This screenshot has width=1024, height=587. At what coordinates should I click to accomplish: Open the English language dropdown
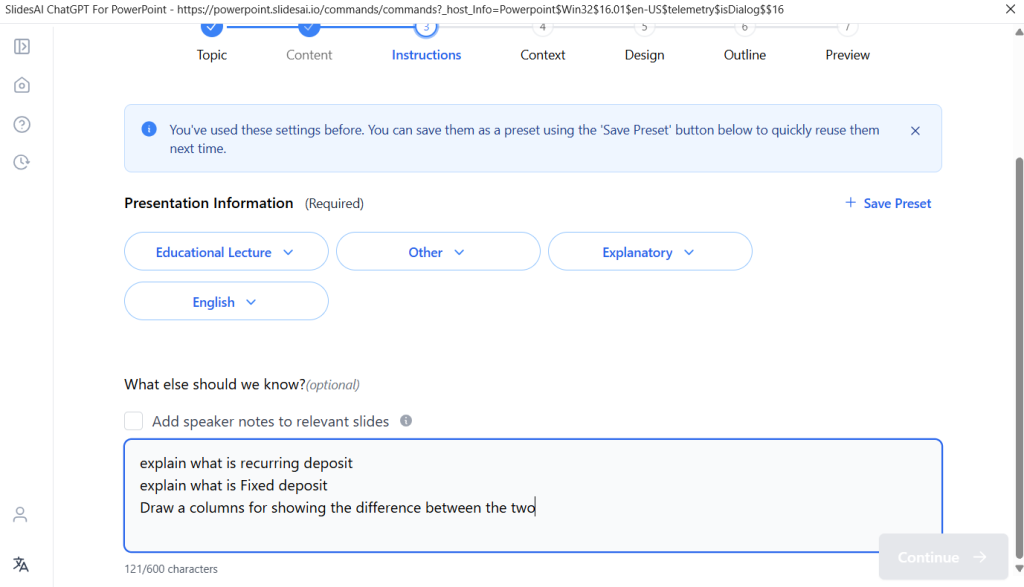(226, 301)
